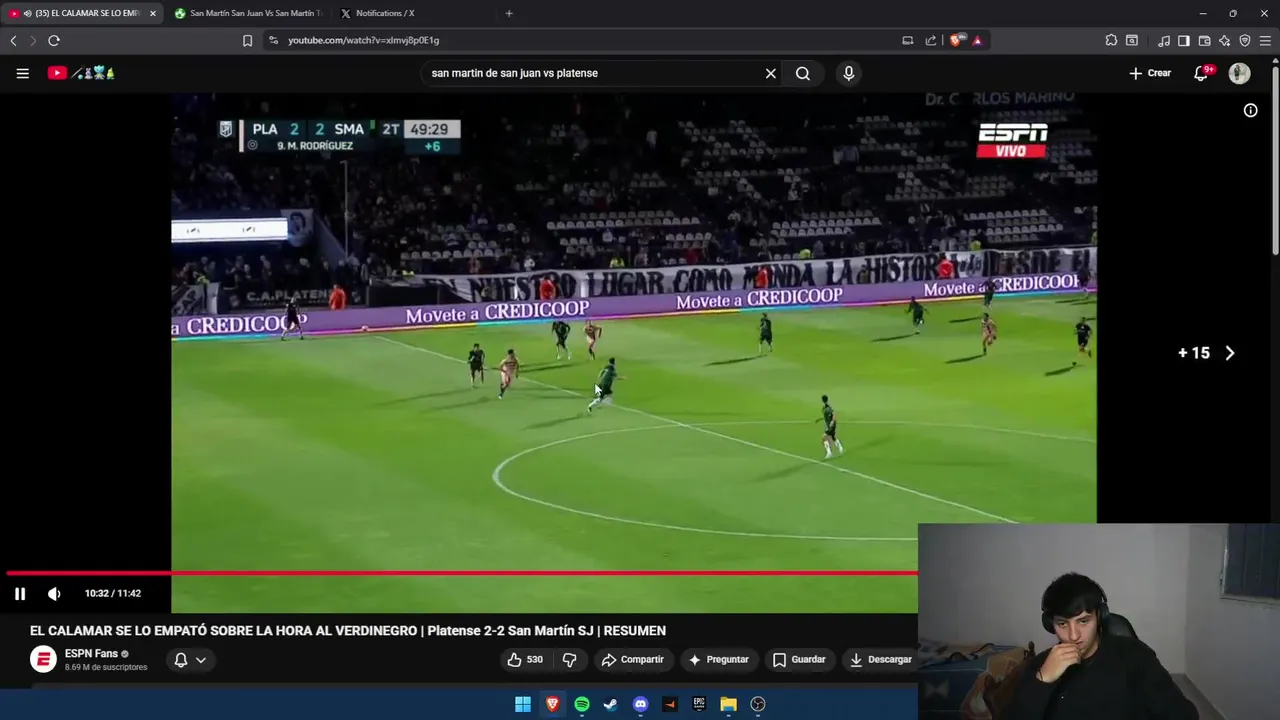Download video with Descargar

coord(881,659)
